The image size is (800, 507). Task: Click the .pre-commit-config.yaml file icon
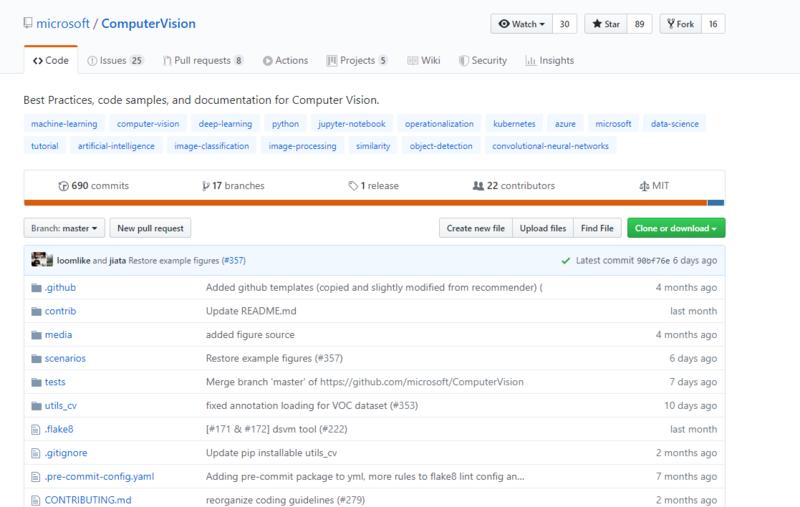click(x=36, y=477)
